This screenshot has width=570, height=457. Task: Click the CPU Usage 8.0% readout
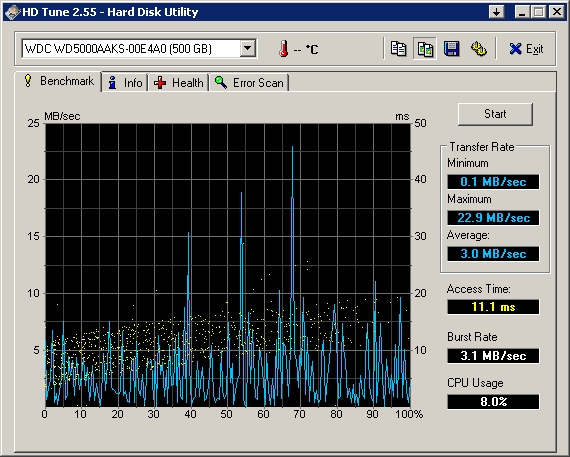click(x=493, y=402)
